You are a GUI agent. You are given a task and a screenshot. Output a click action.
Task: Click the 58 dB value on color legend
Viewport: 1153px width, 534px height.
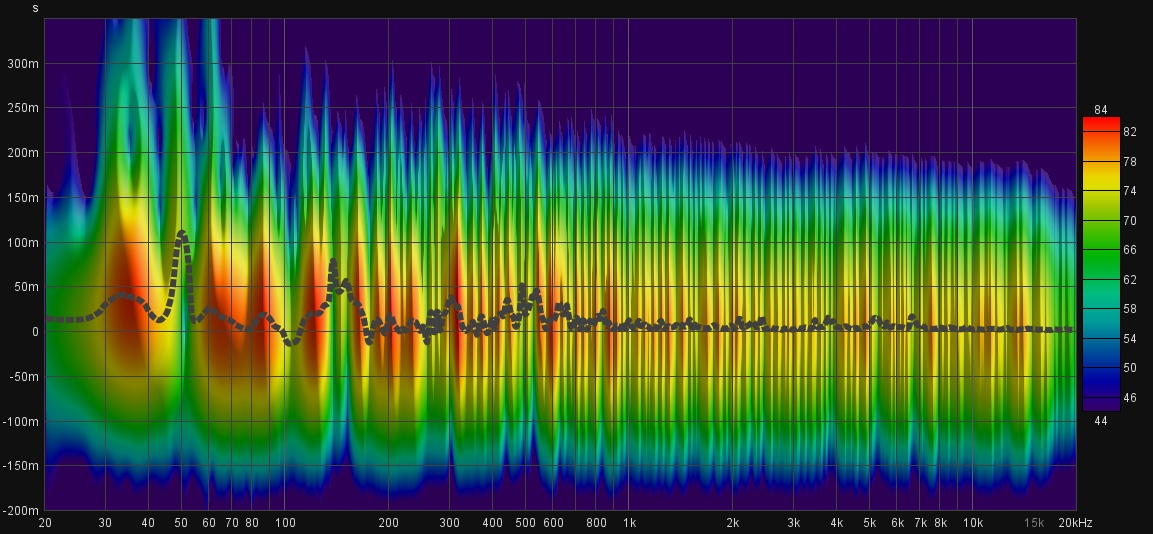(1130, 309)
